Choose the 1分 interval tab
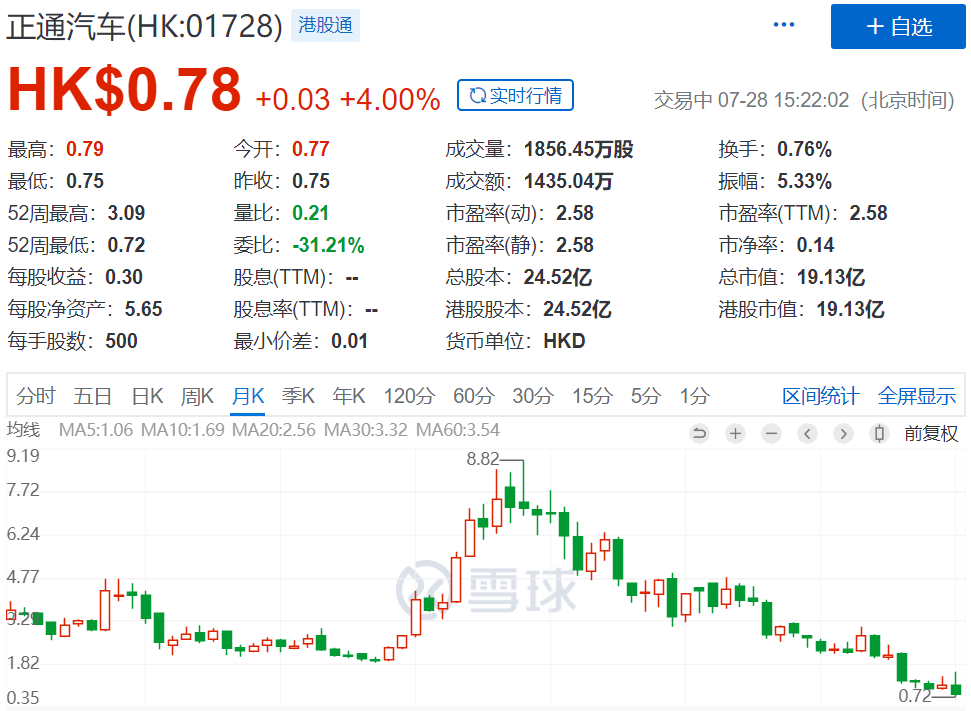Viewport: 971px width, 711px height. [694, 396]
